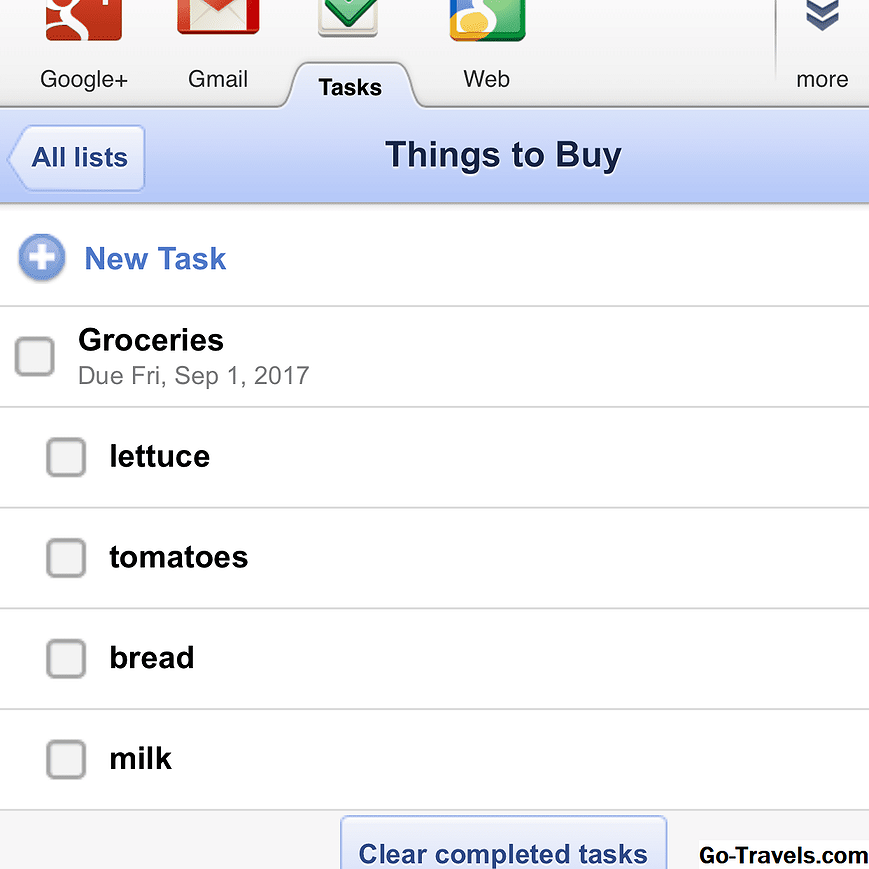Tick the tomatoes checkbox
869x869 pixels.
[66, 557]
